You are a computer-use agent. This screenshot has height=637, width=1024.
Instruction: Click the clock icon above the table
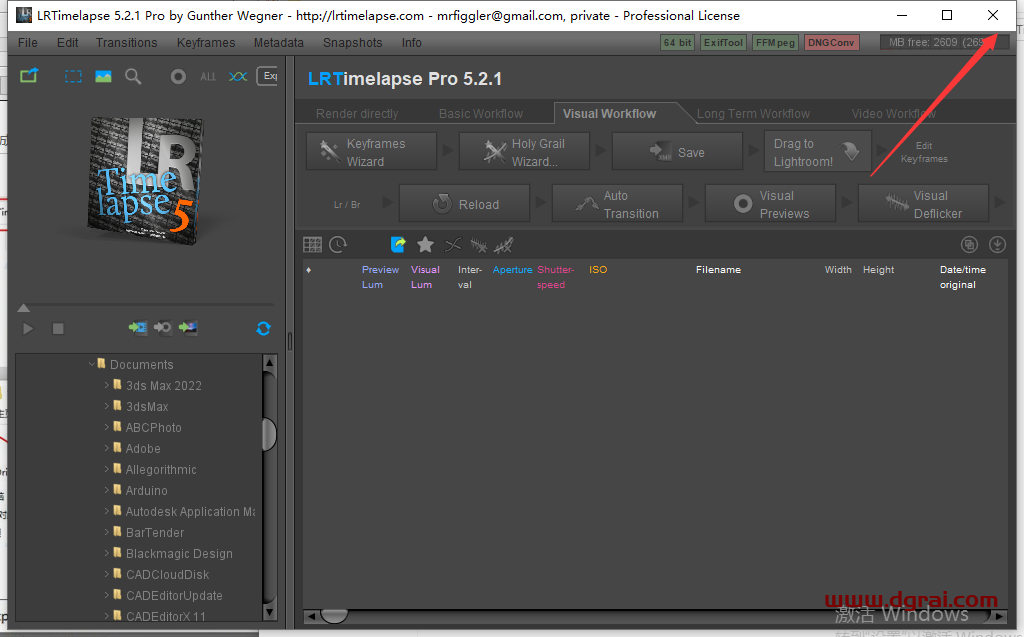pyautogui.click(x=339, y=244)
